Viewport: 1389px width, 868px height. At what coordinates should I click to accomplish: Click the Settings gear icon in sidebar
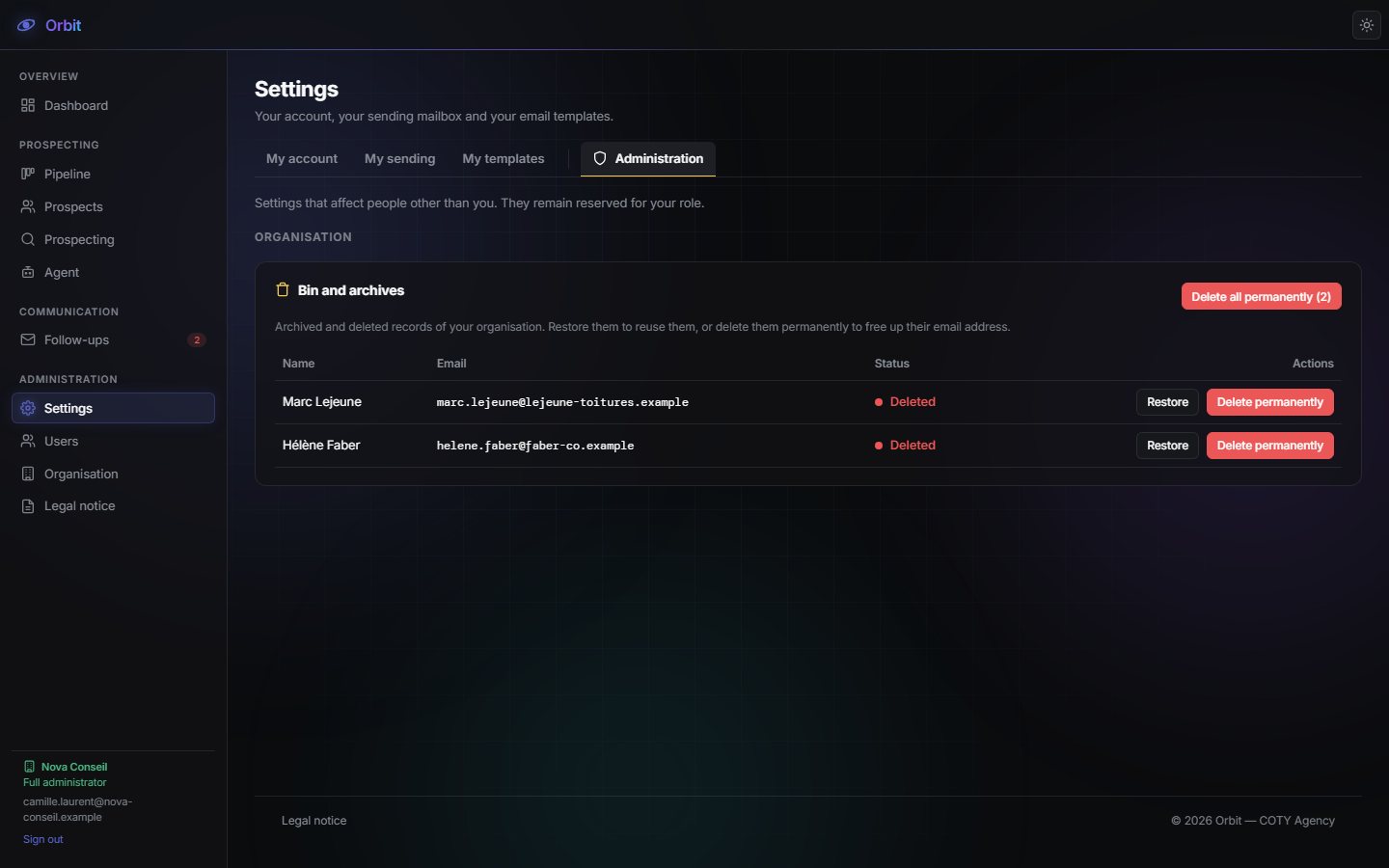pyautogui.click(x=28, y=408)
